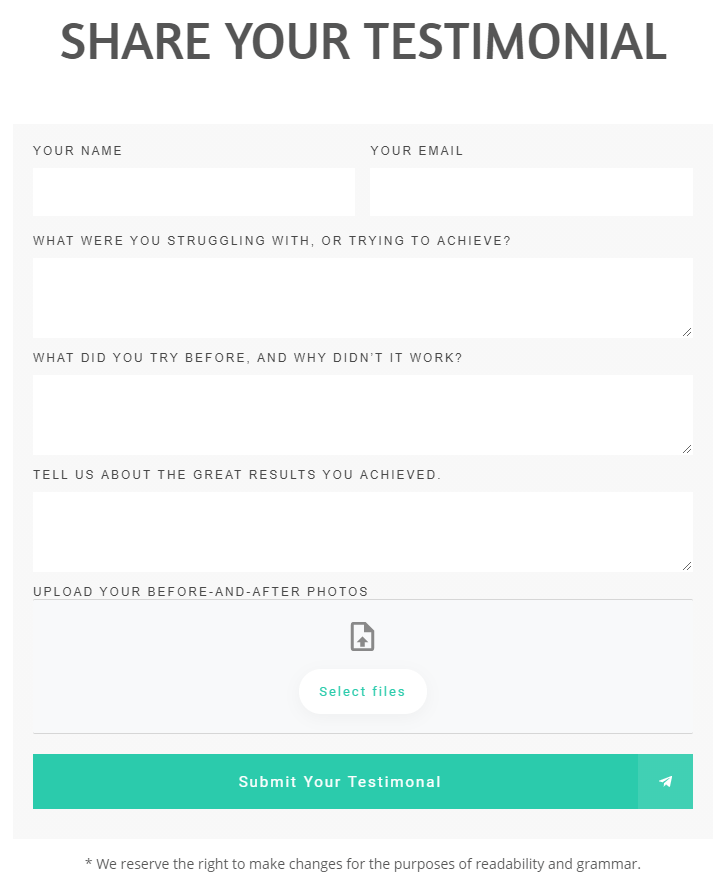Click the paper plane send icon
728x882 pixels.
665,782
